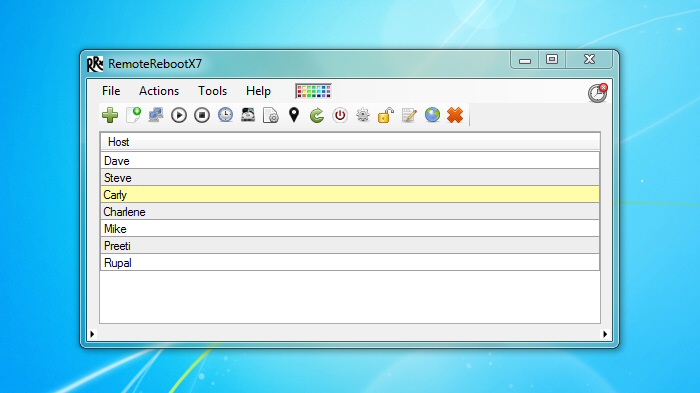The image size is (700, 393).
Task: Click the networked computers icon
Action: pyautogui.click(x=156, y=115)
